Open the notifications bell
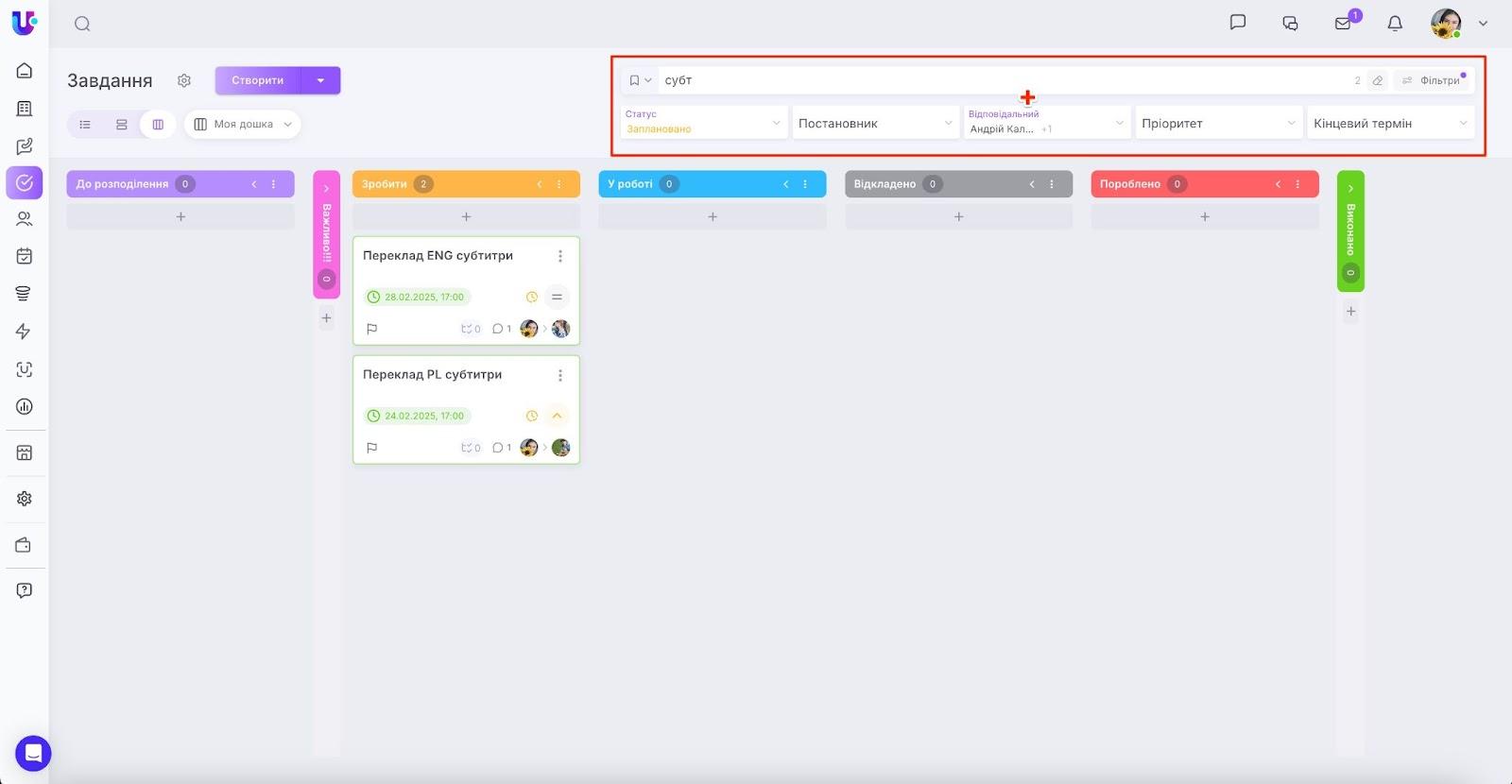Image resolution: width=1512 pixels, height=784 pixels. point(1395,24)
